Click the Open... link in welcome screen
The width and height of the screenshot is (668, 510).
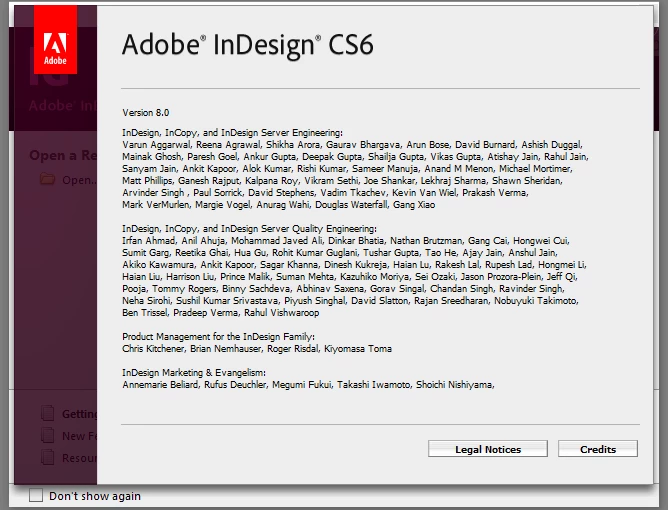click(79, 180)
